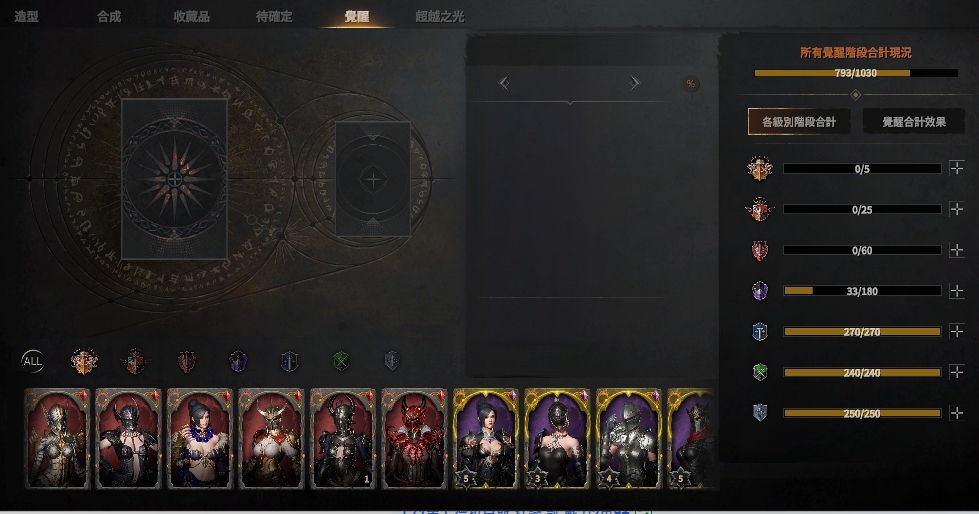Screen dimensions: 979x514
Task: Filter cards by purple shield grade
Action: [x=238, y=361]
